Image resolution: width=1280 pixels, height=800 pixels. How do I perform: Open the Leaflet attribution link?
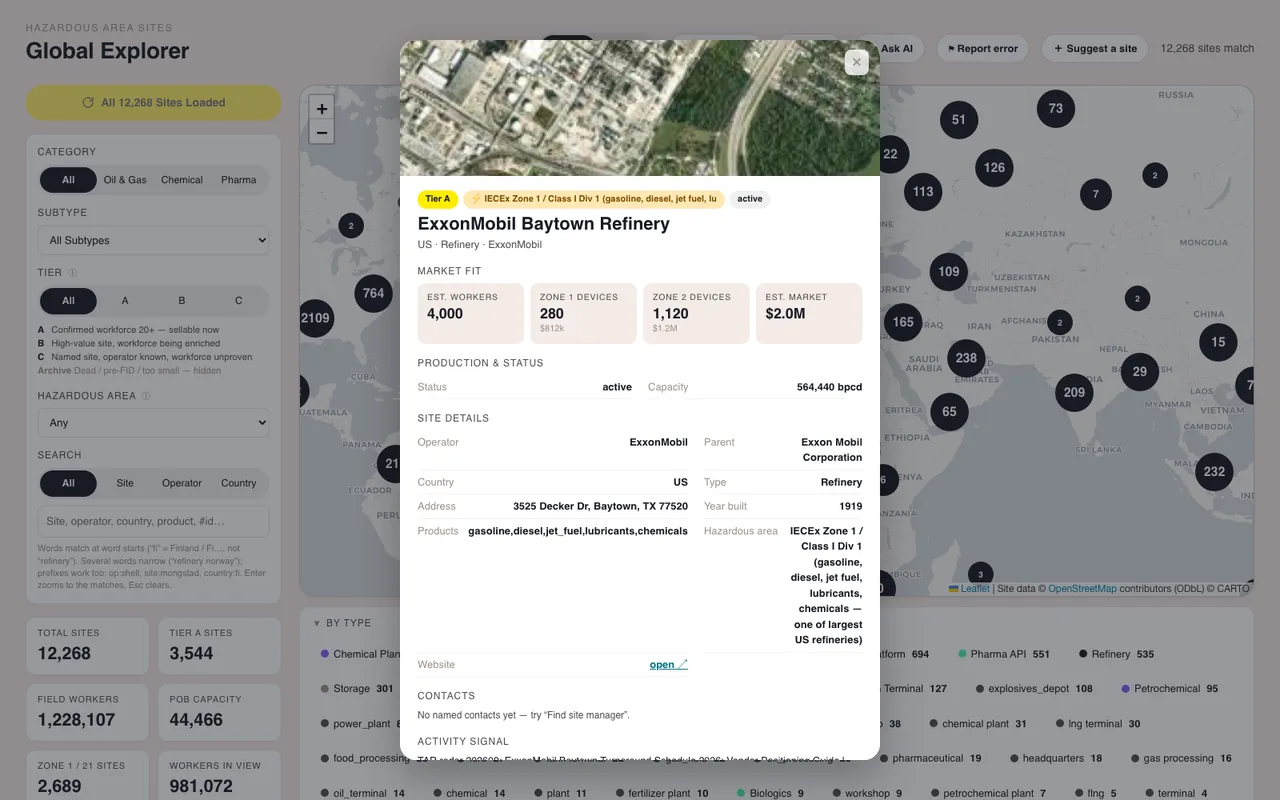tap(969, 589)
